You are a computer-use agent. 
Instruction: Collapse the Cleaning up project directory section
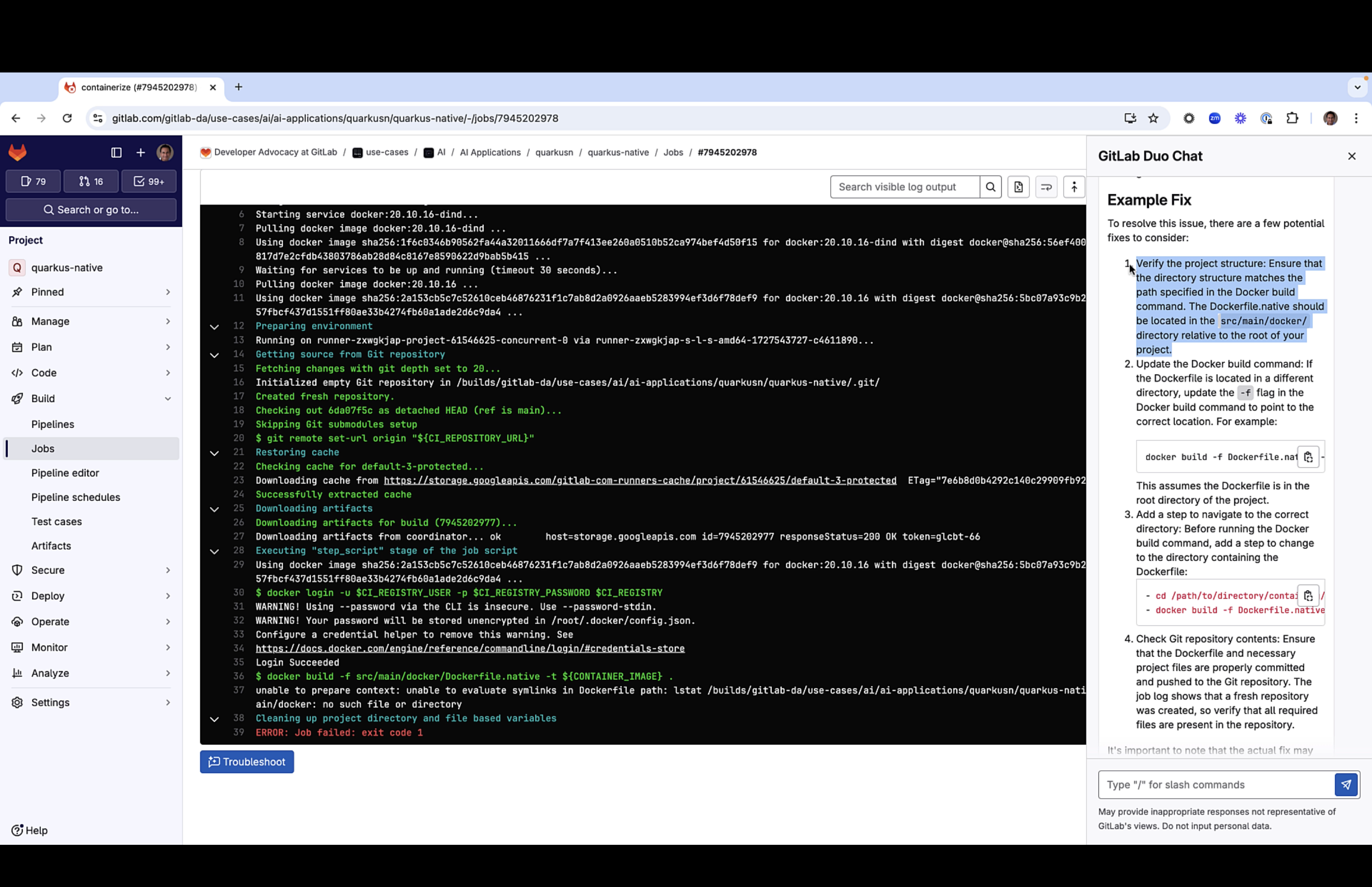pos(214,719)
